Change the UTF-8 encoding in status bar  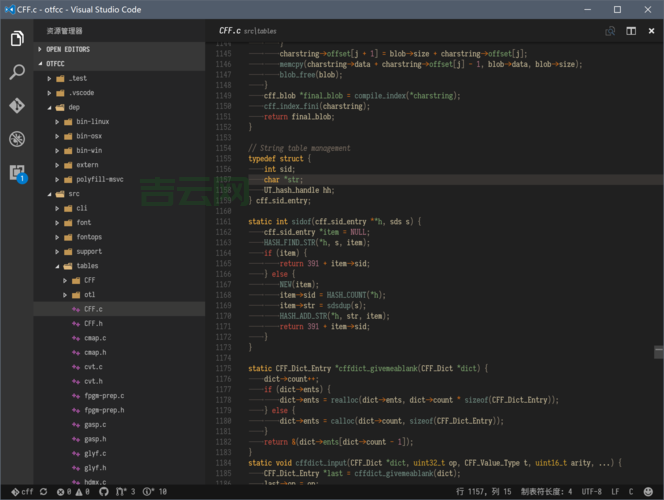(x=591, y=492)
